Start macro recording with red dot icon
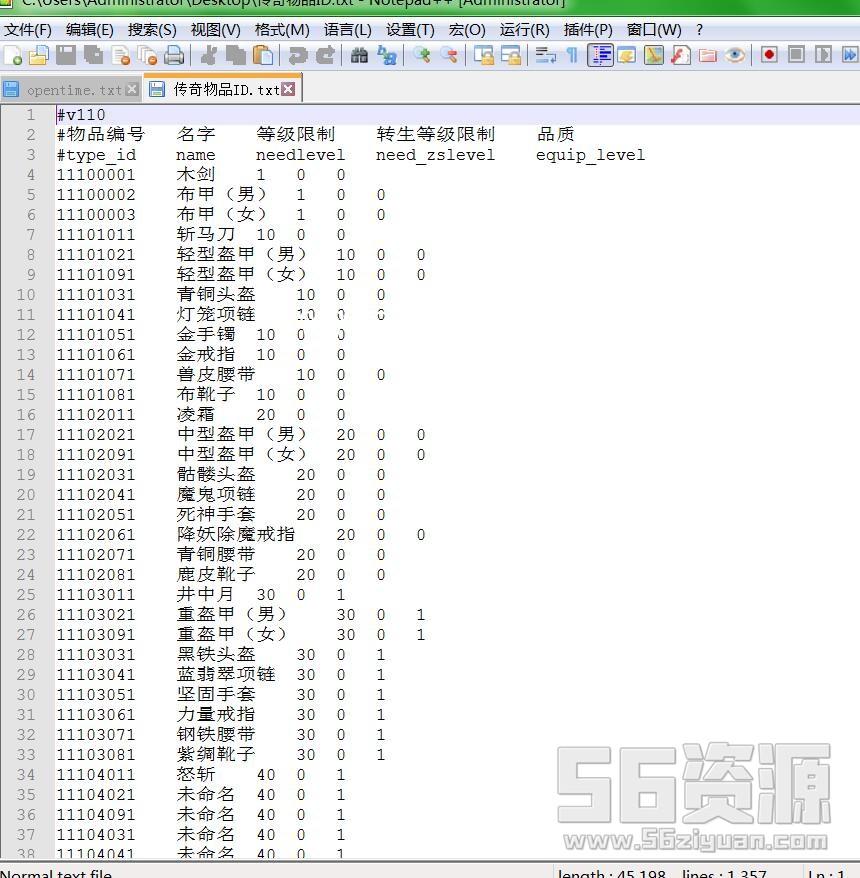Viewport: 860px width, 878px height. click(769, 55)
